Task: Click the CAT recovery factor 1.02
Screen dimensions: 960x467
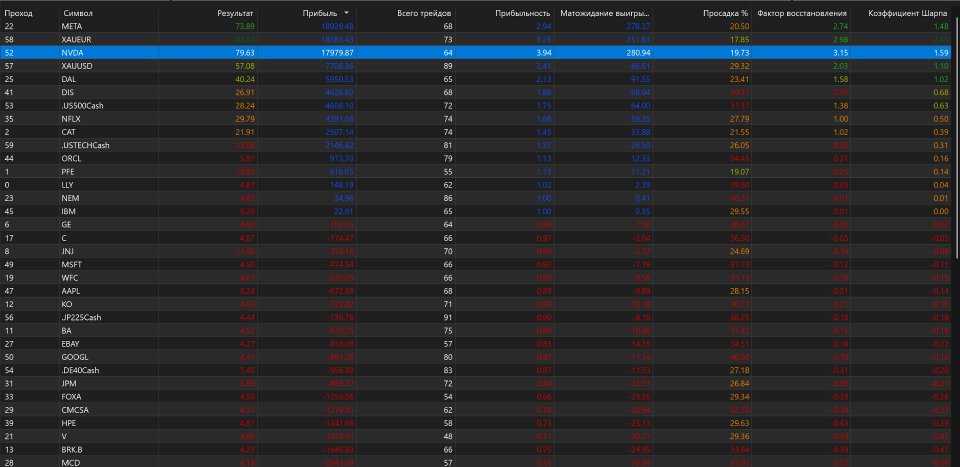Action: [x=841, y=132]
